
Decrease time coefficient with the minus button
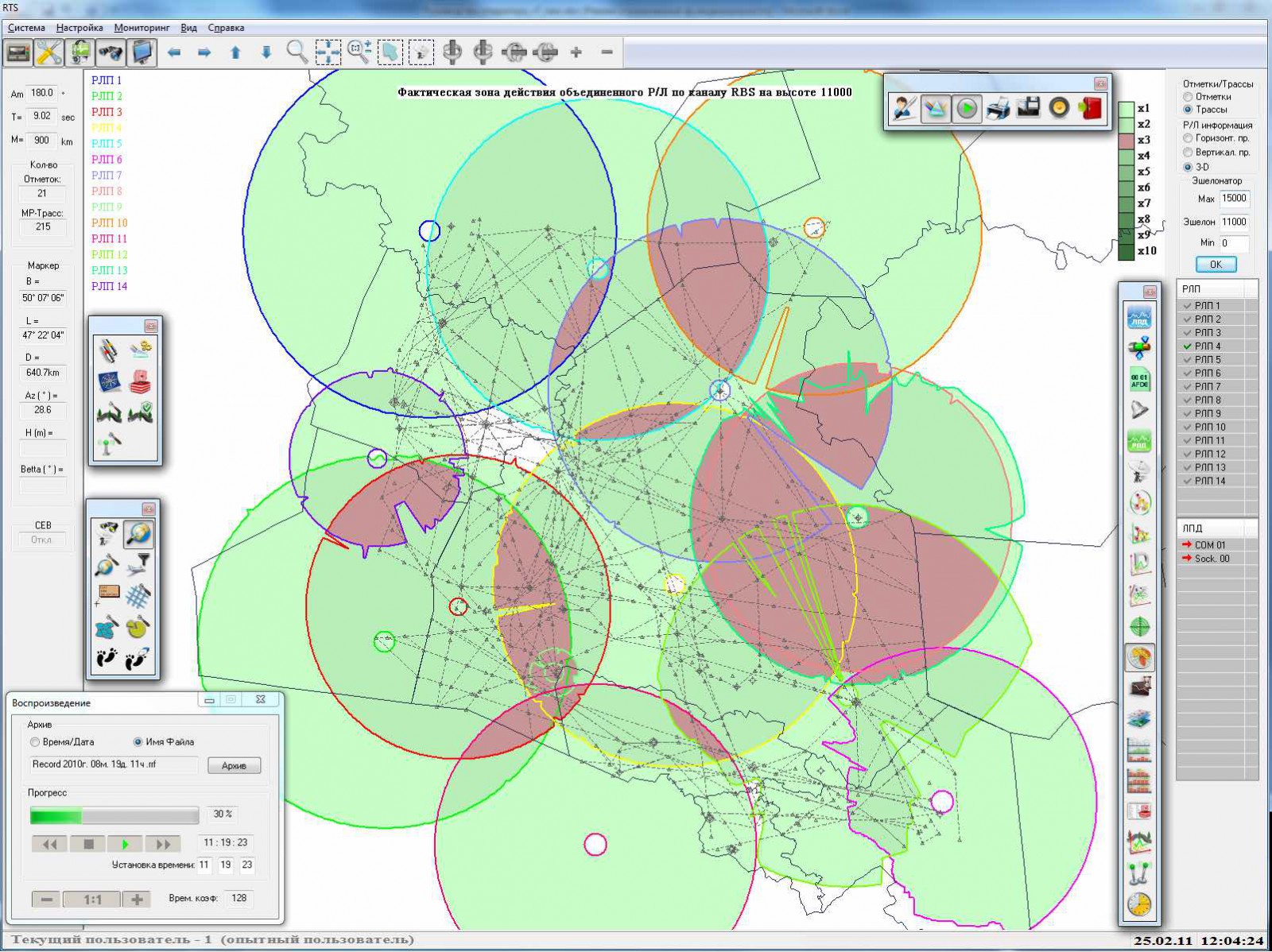tap(47, 900)
